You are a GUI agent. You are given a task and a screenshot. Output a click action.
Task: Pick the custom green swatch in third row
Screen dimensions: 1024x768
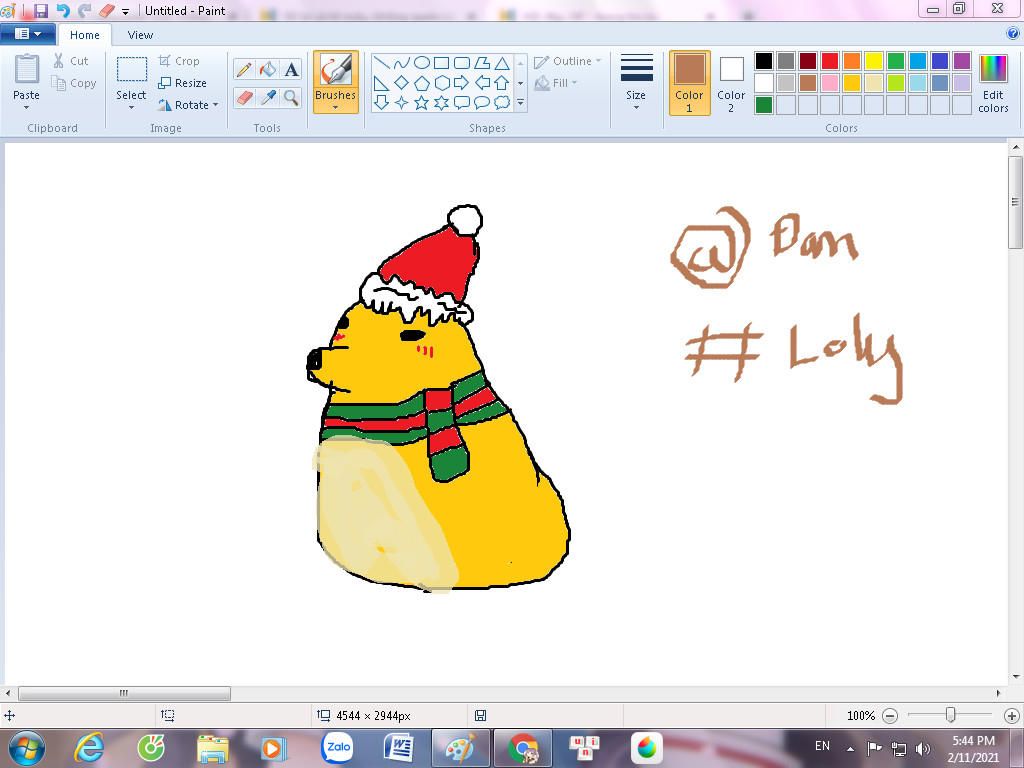click(763, 104)
